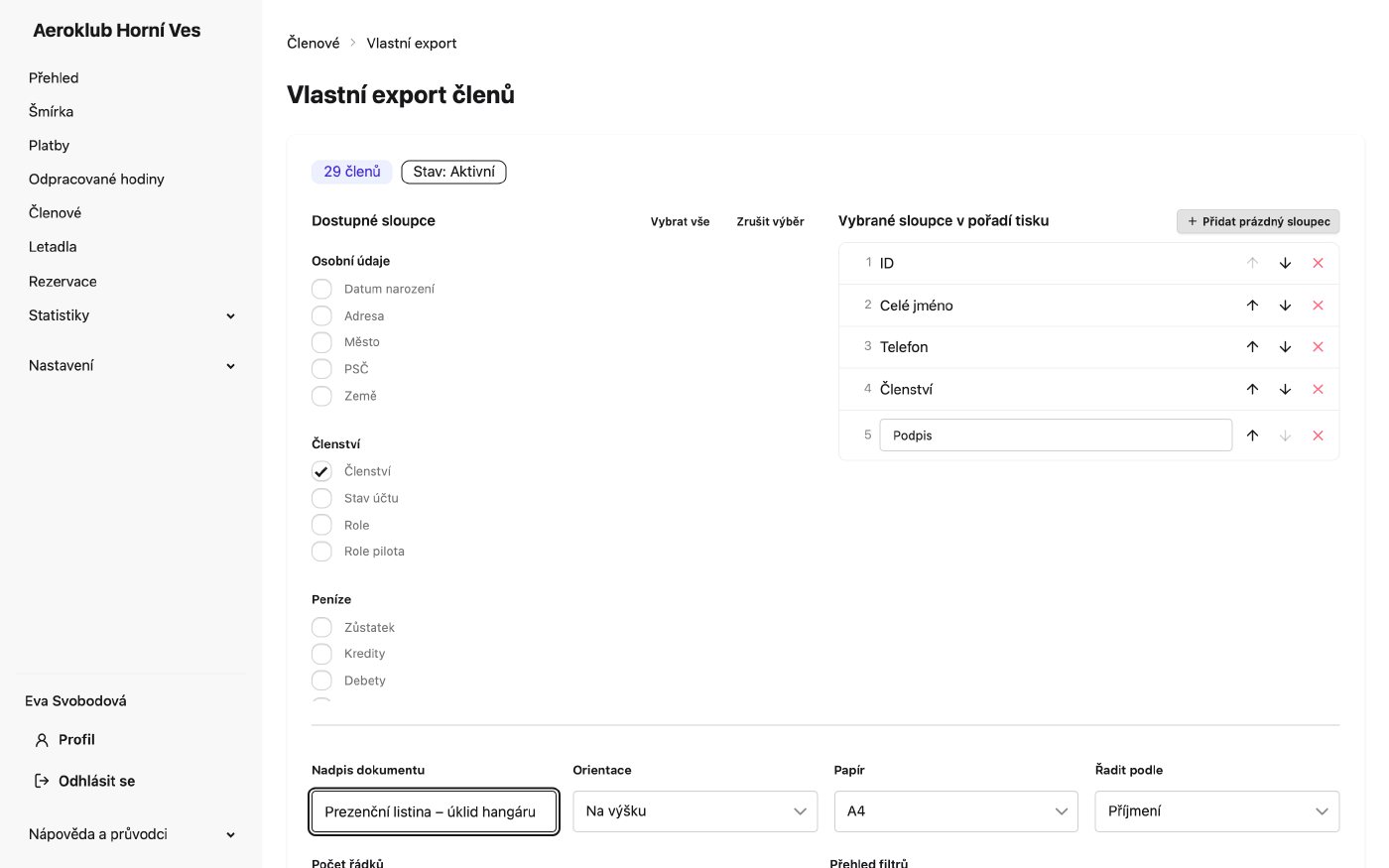The width and height of the screenshot is (1389, 868).
Task: Move Celé jméno column up
Action: coord(1252,306)
